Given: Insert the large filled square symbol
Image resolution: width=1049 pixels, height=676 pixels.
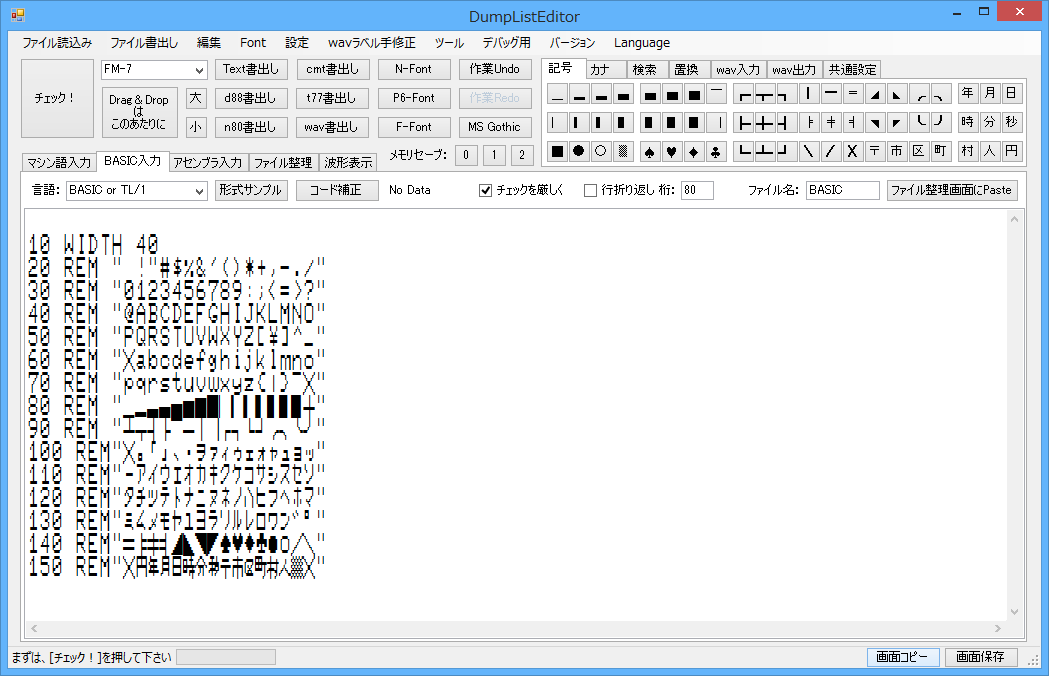Looking at the screenshot, I should click(557, 151).
